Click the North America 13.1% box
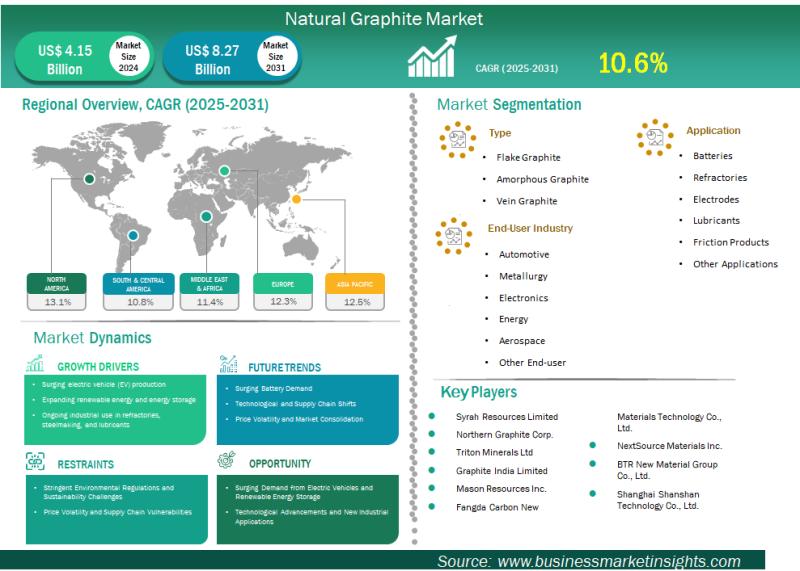The height and width of the screenshot is (571, 800). tap(58, 293)
